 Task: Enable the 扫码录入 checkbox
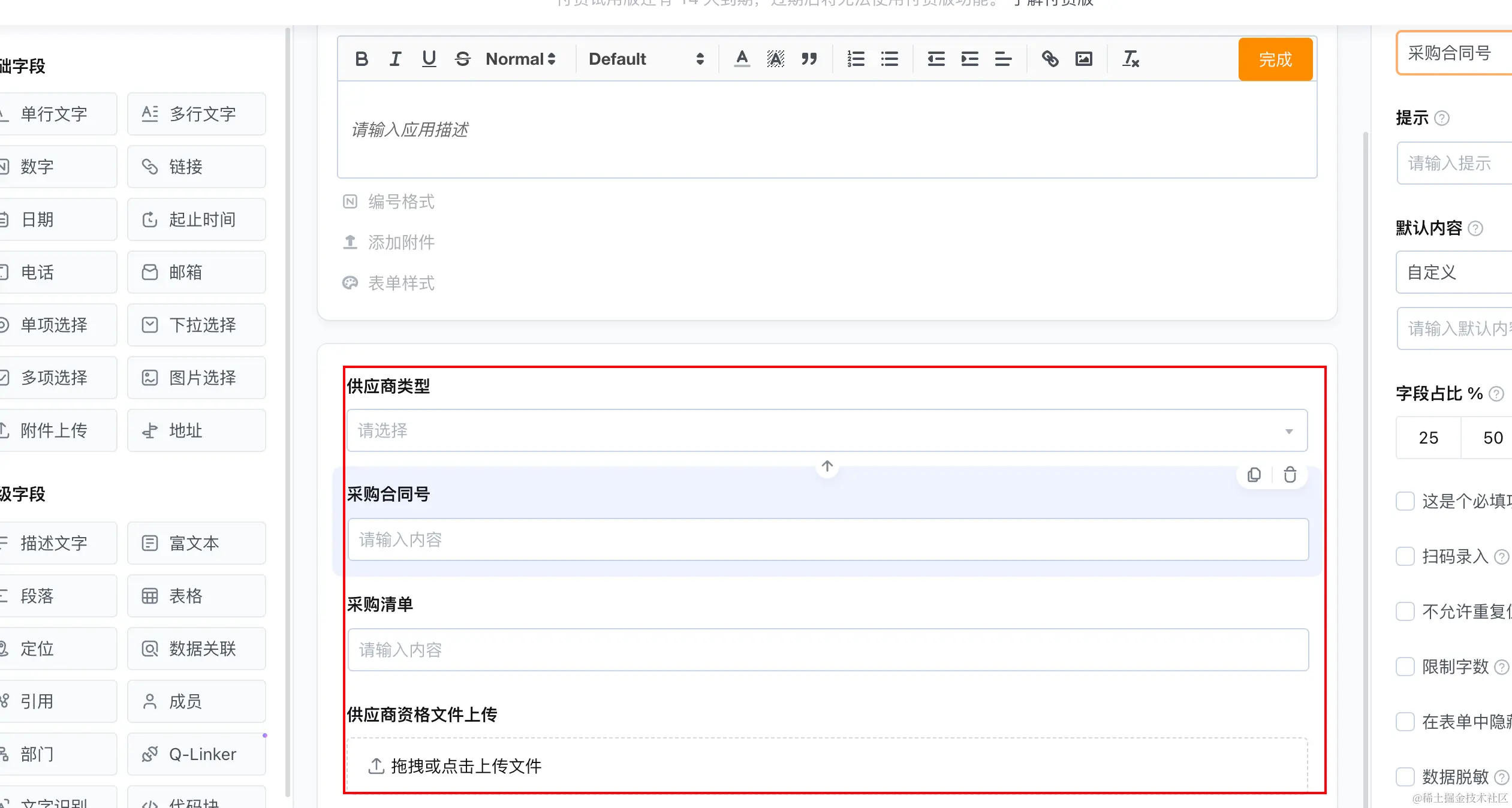(1405, 556)
